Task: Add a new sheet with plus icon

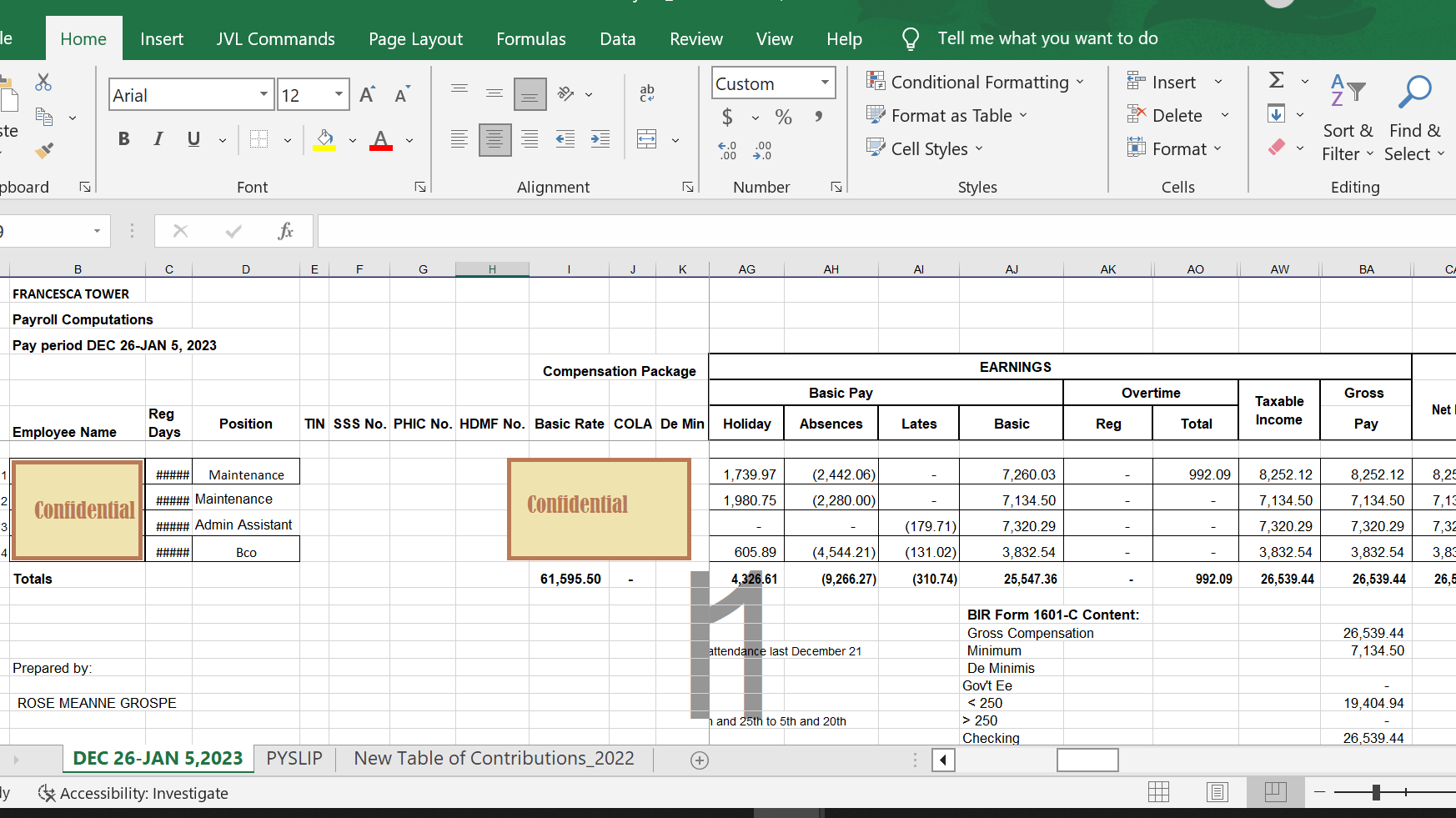Action: point(700,760)
